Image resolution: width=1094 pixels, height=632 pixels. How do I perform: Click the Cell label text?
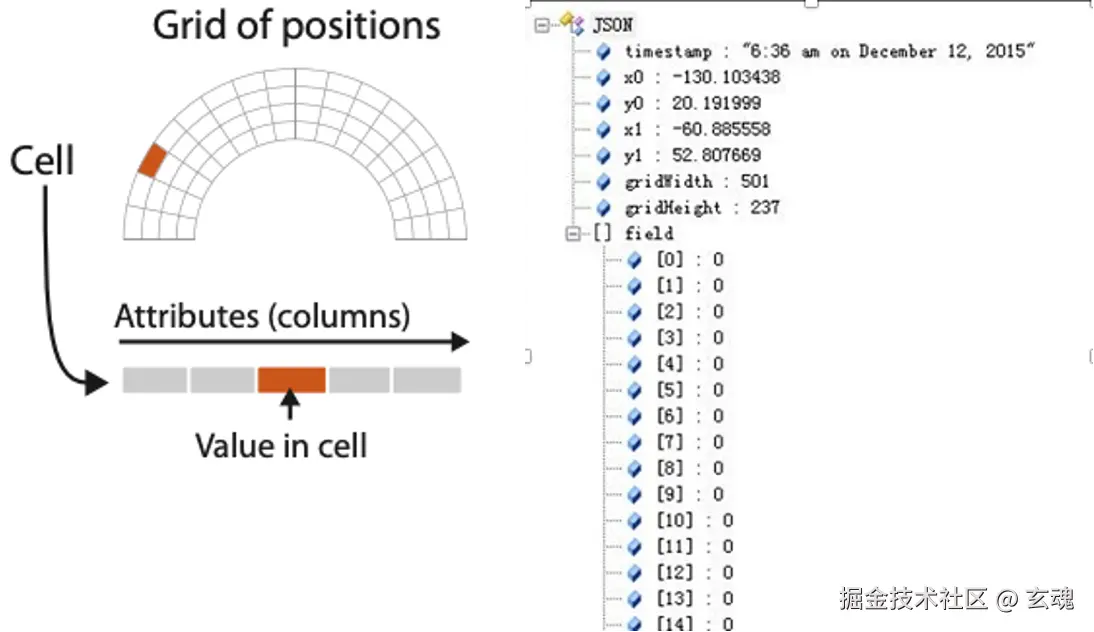click(42, 161)
